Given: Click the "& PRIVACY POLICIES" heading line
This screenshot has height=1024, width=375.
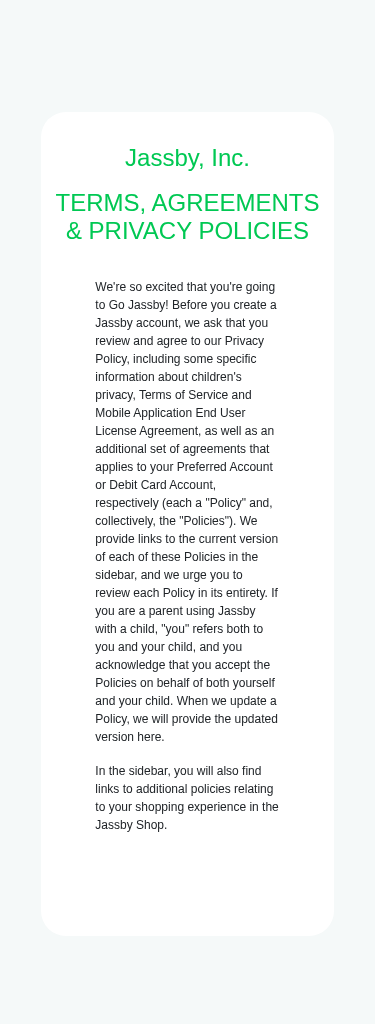Looking at the screenshot, I should coord(188,231).
